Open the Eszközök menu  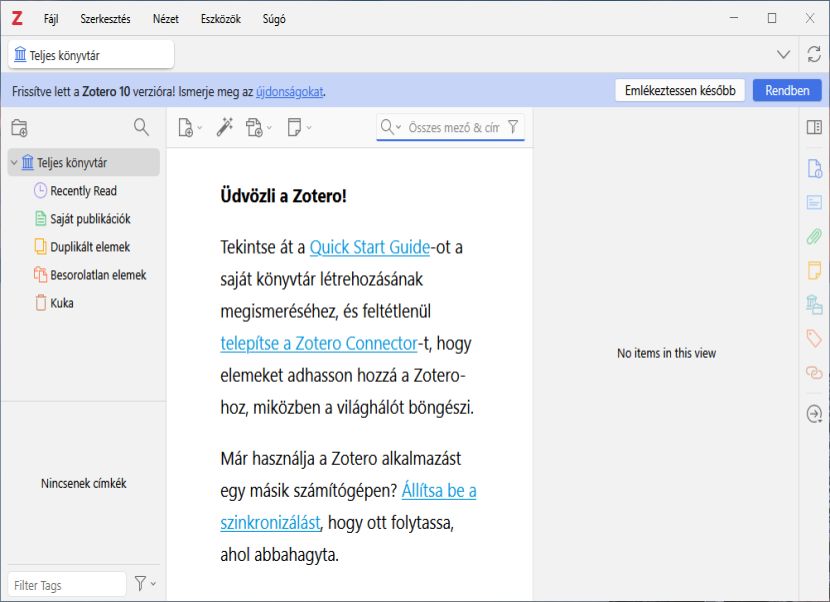coord(221,19)
